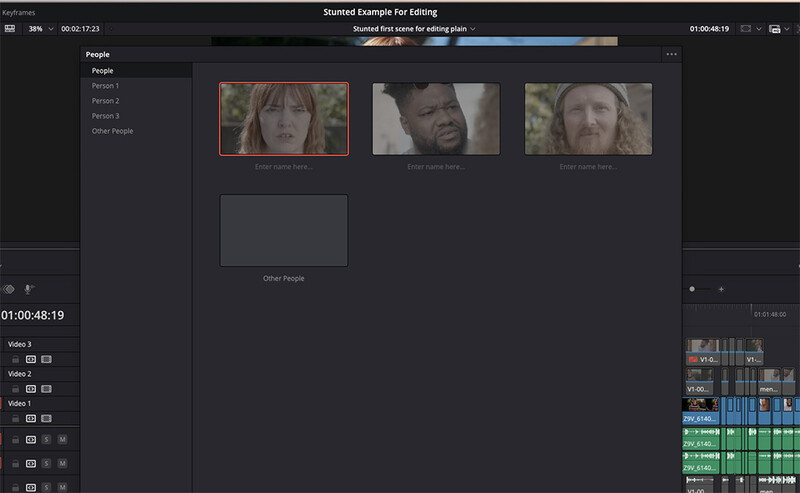
Task: Click the top-right timecode 01:00:48:19
Action: [x=709, y=29]
